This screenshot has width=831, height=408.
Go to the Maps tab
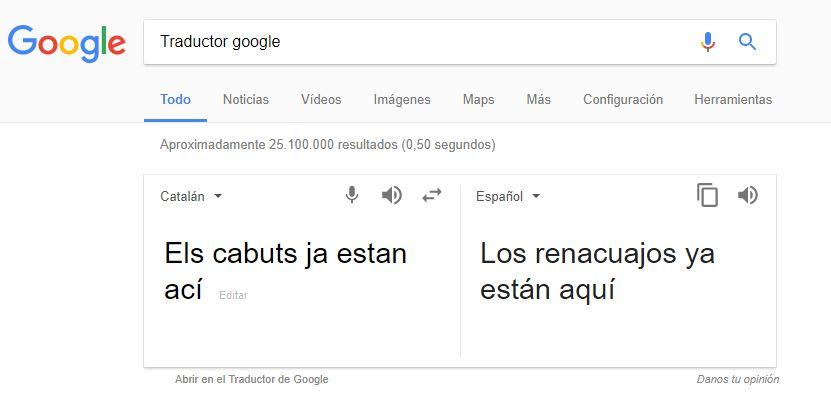[478, 100]
